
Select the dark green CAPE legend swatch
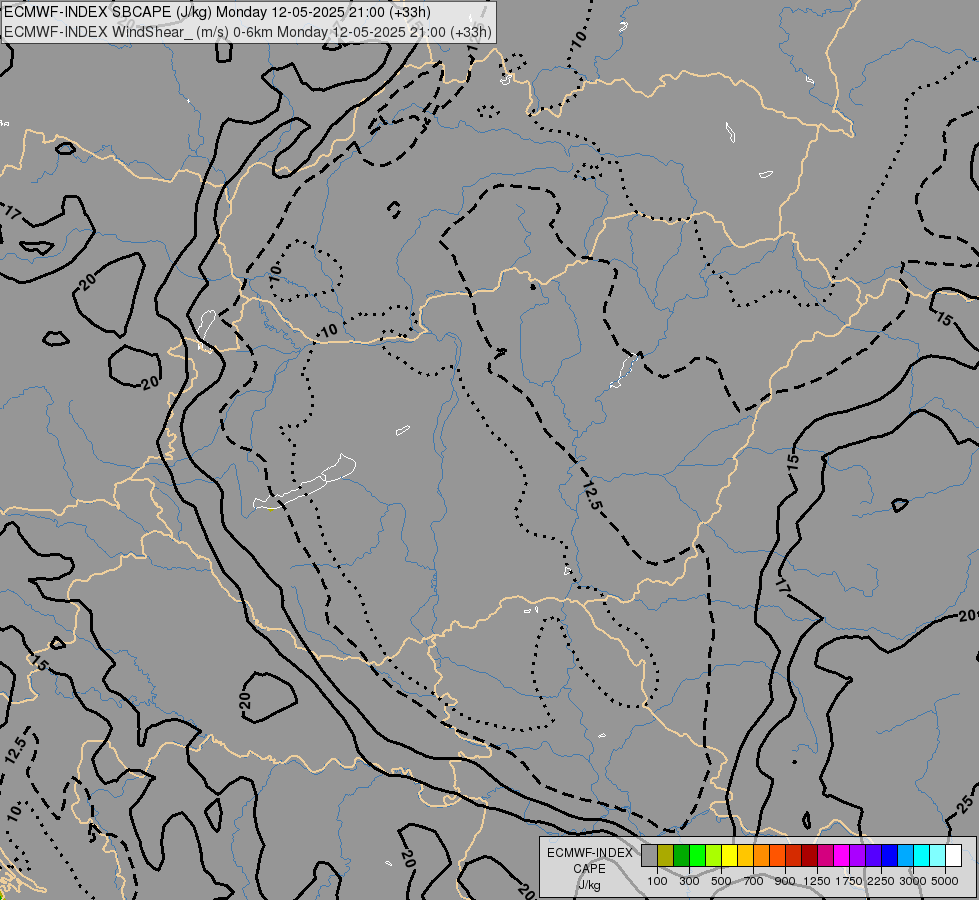[x=682, y=855]
